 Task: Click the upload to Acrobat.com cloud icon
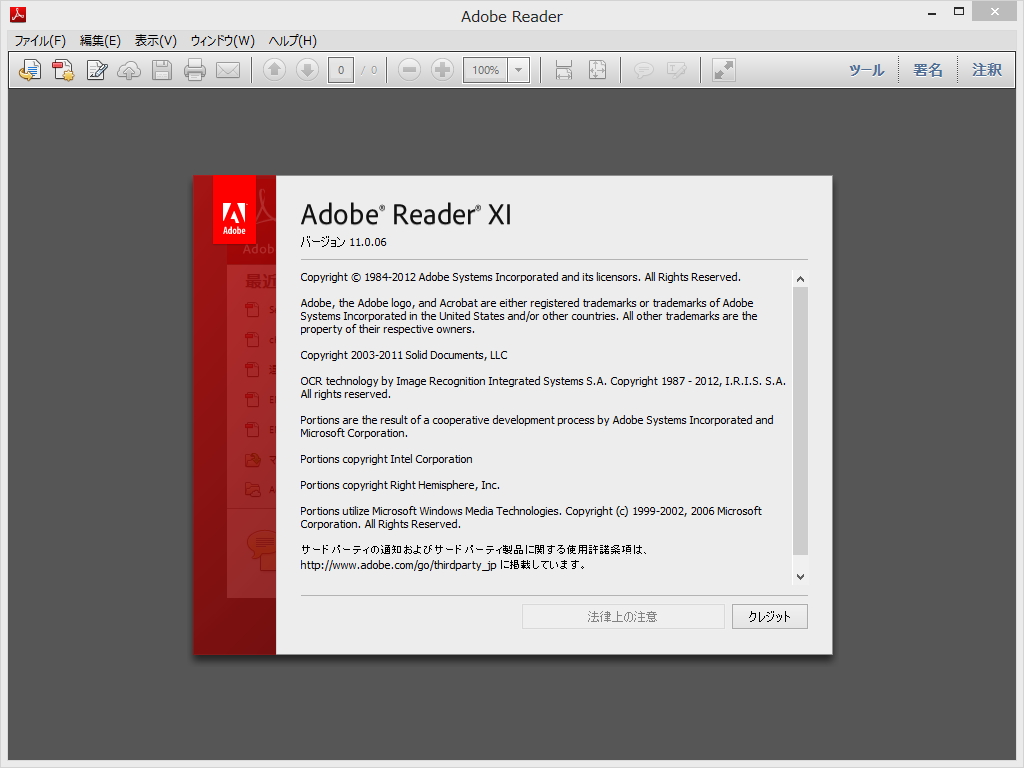click(129, 70)
